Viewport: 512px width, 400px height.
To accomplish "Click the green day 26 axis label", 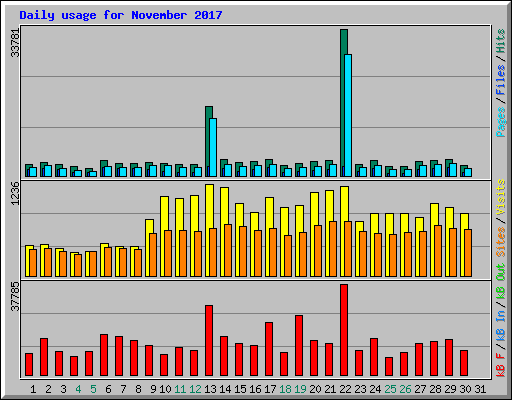I will click(405, 389).
